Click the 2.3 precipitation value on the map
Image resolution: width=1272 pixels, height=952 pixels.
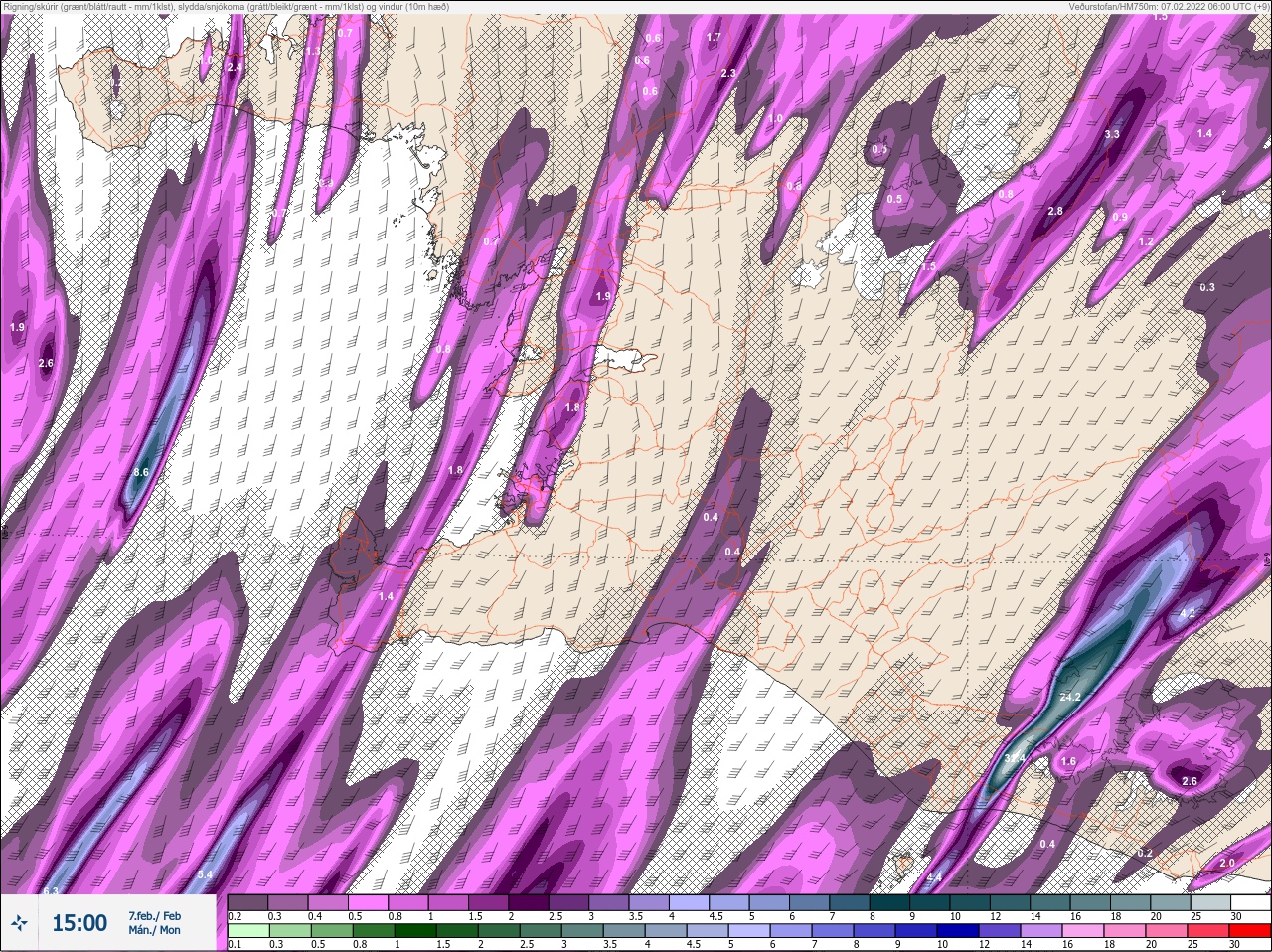point(728,73)
